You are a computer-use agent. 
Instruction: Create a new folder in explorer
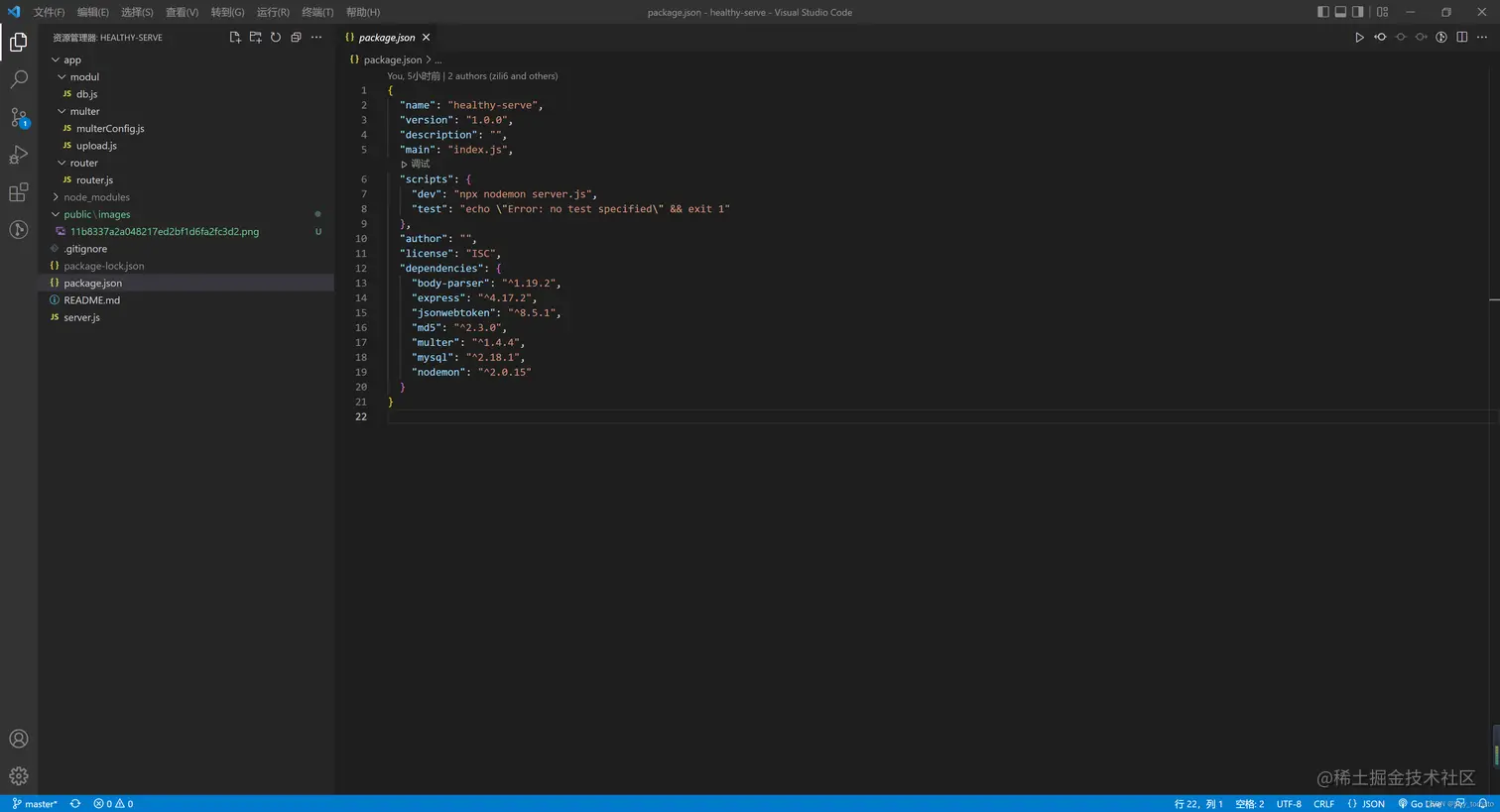pos(255,37)
